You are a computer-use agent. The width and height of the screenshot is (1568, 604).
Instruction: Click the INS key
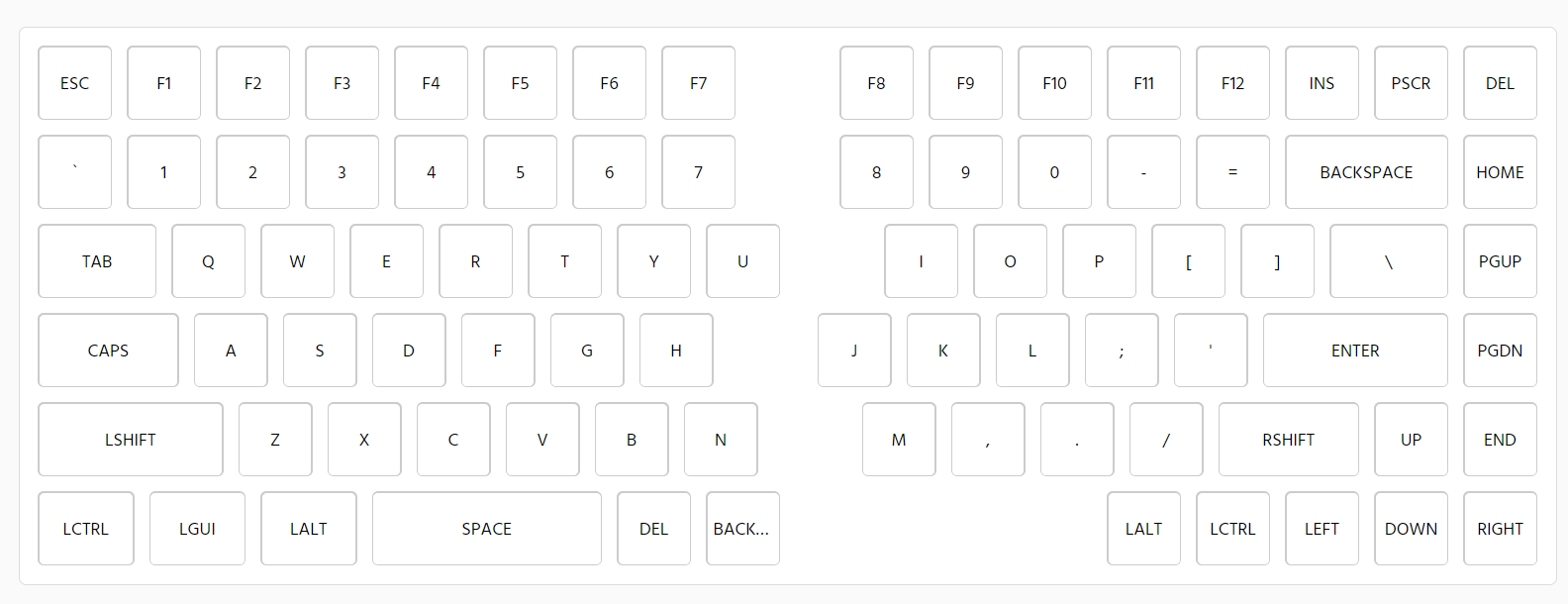(x=1322, y=83)
